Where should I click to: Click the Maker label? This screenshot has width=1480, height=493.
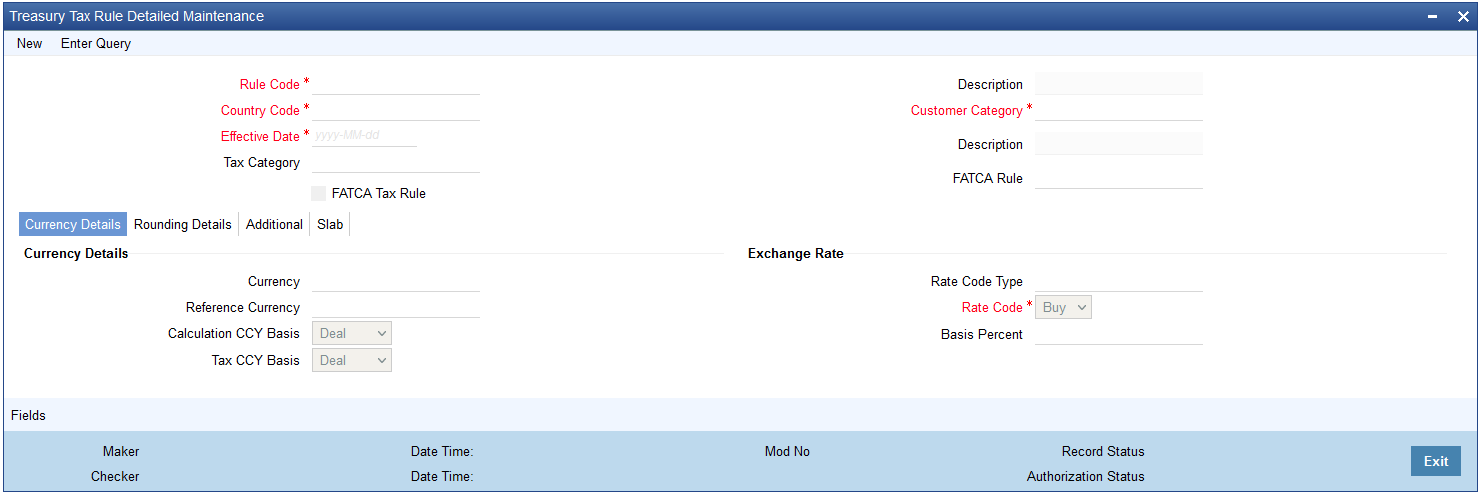point(121,451)
